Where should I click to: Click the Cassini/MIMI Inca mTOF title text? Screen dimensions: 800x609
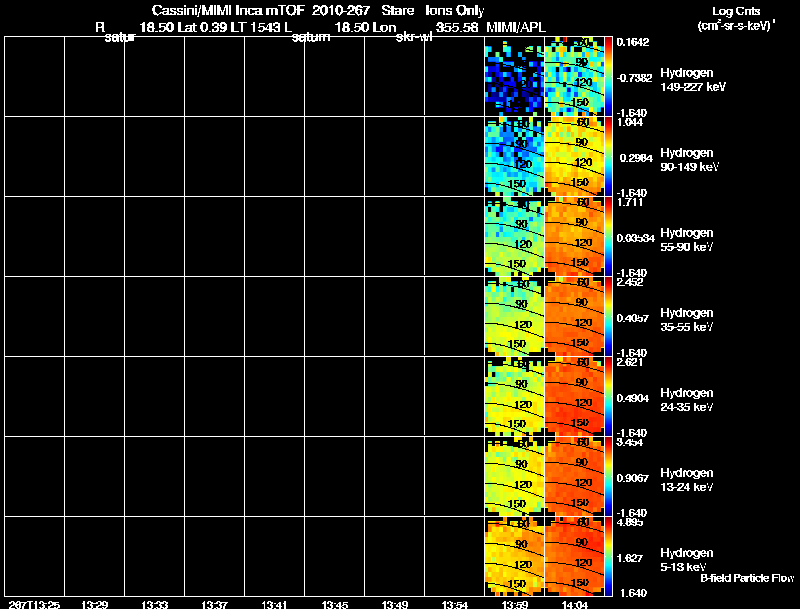[228, 10]
